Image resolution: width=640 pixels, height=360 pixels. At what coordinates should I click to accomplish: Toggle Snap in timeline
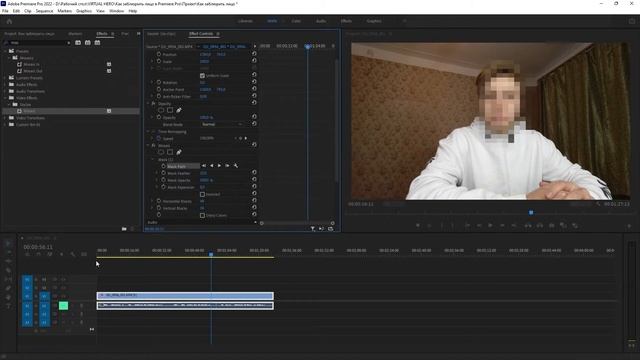(39, 254)
